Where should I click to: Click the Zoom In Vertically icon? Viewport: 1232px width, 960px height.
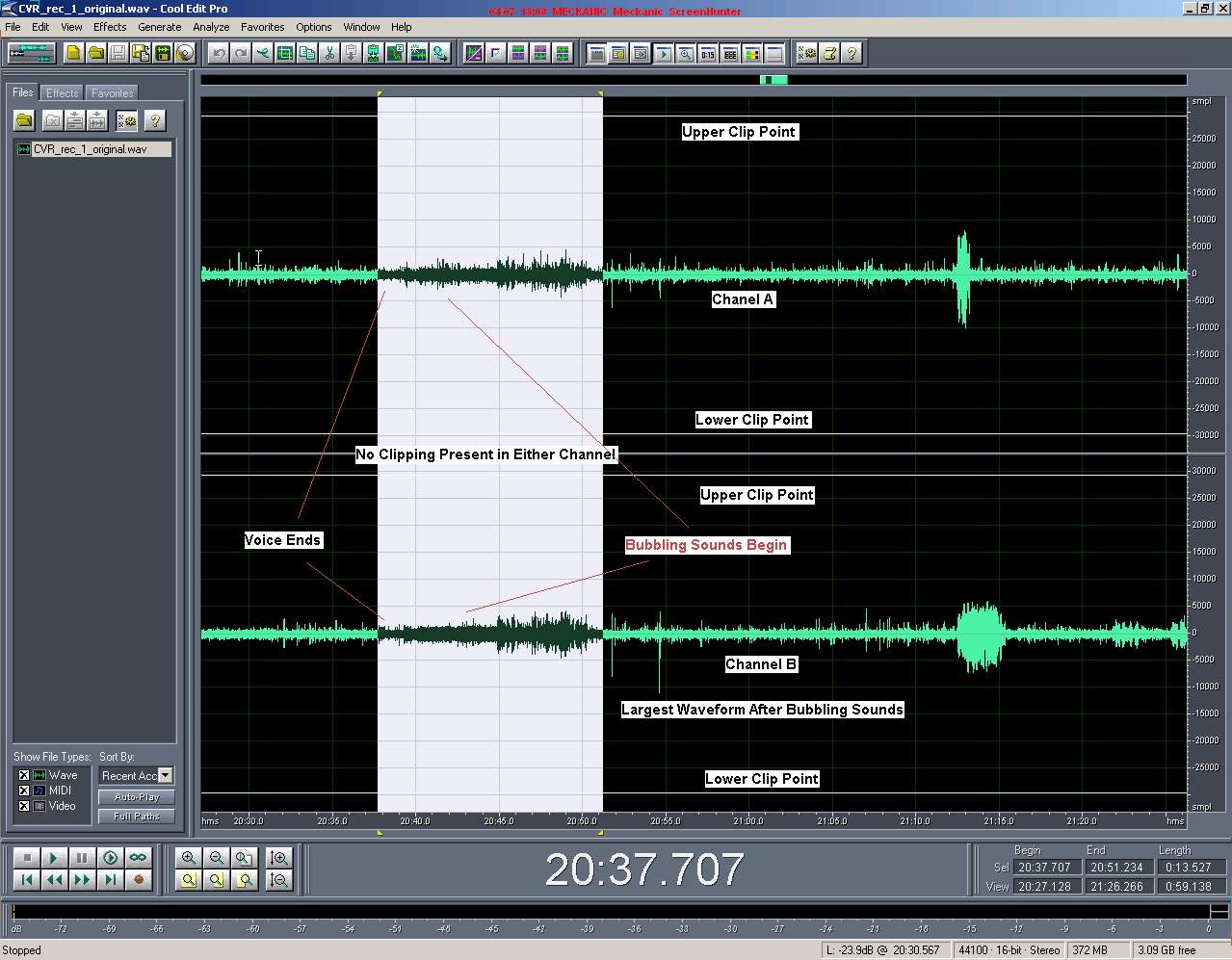(x=279, y=857)
